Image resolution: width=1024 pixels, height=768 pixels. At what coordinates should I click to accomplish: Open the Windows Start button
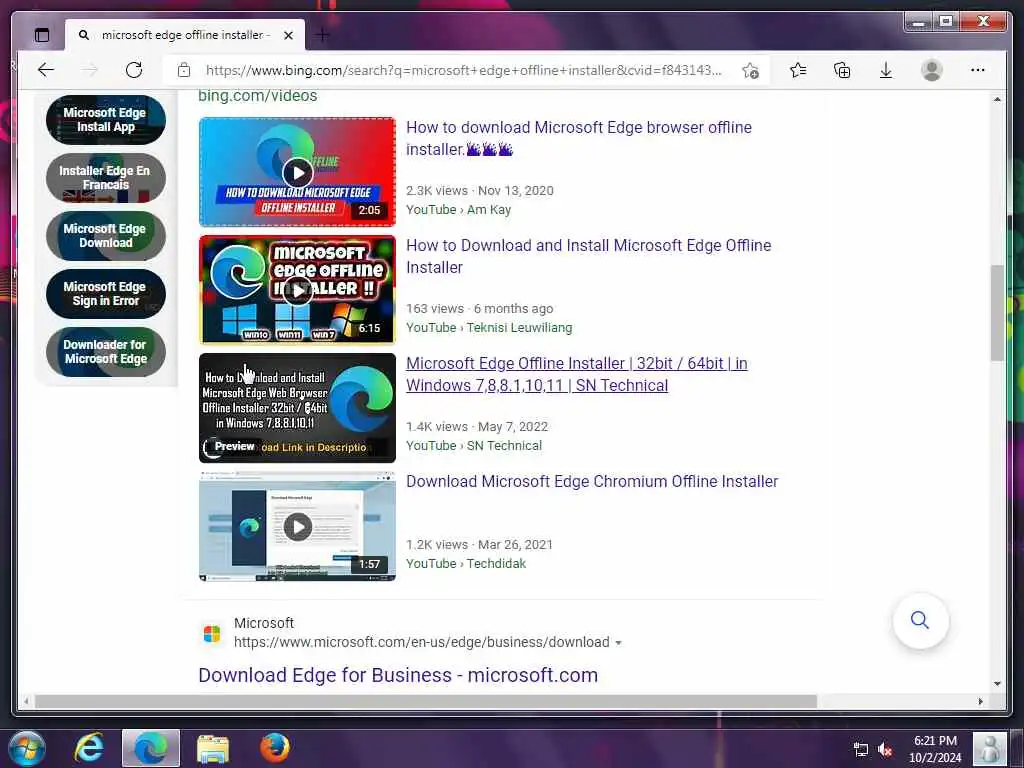[x=27, y=748]
